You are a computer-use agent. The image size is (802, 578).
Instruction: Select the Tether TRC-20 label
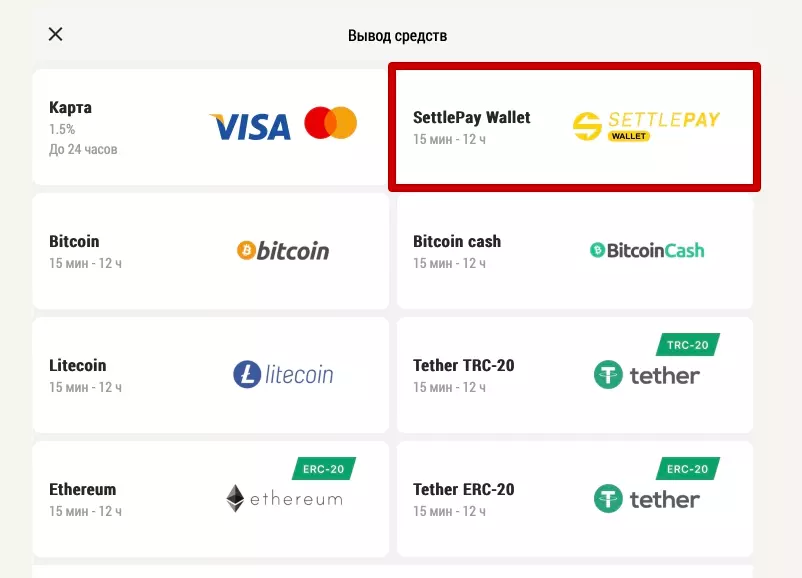pyautogui.click(x=464, y=366)
